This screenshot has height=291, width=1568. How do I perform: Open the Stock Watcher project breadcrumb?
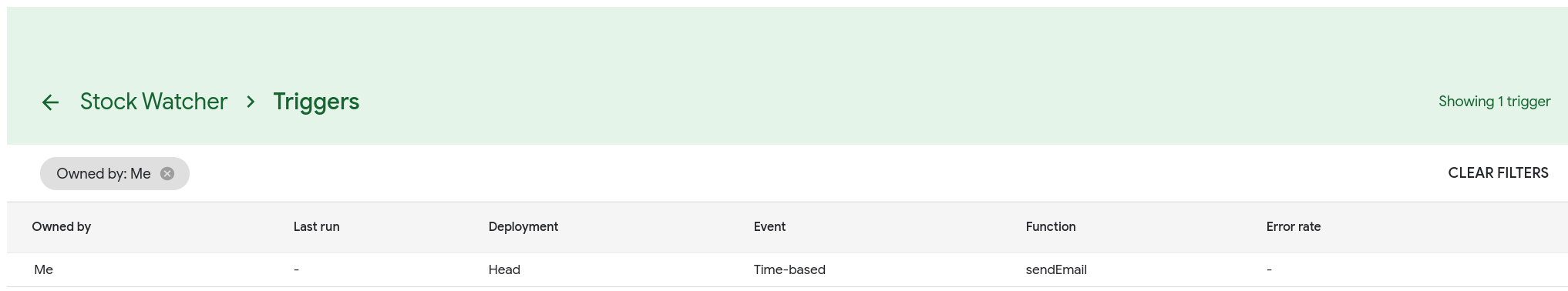(153, 102)
